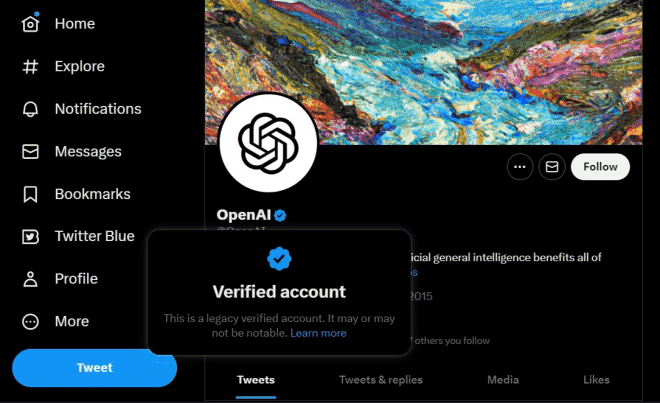Open the Notifications bell icon
660x403 pixels.
click(x=30, y=109)
